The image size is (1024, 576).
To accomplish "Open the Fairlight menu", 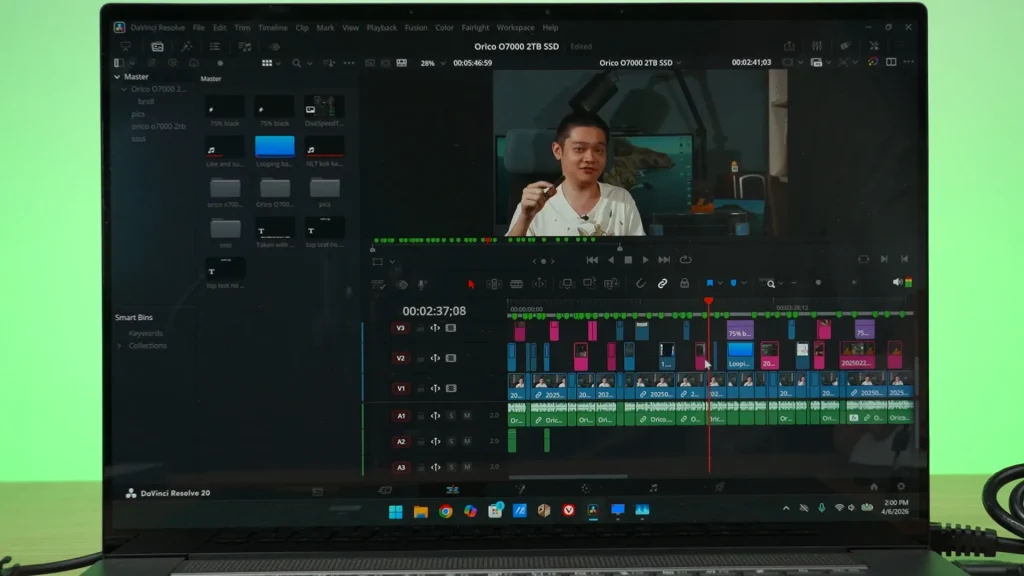I will point(475,27).
